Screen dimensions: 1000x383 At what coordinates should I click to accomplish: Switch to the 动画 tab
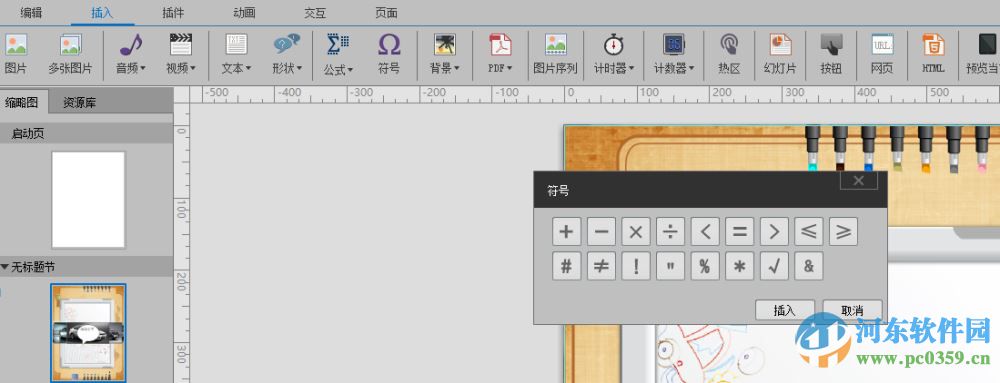click(244, 12)
